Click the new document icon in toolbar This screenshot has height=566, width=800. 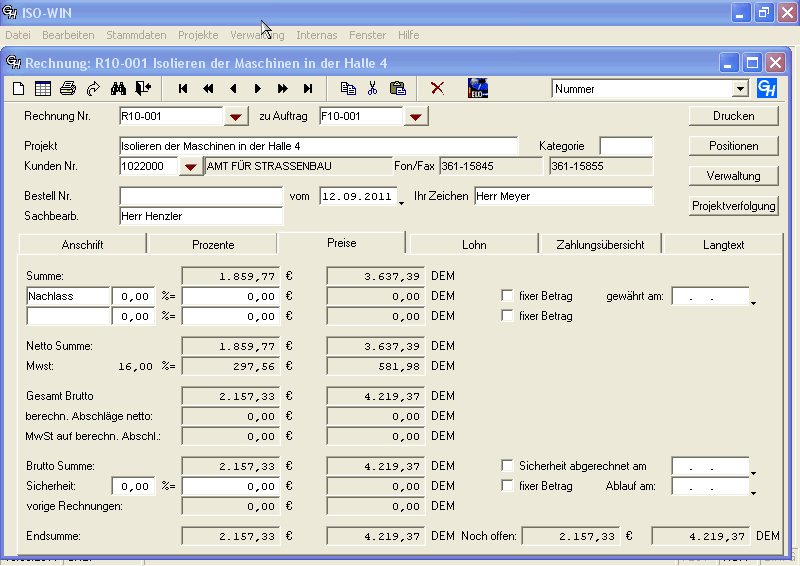[19, 88]
